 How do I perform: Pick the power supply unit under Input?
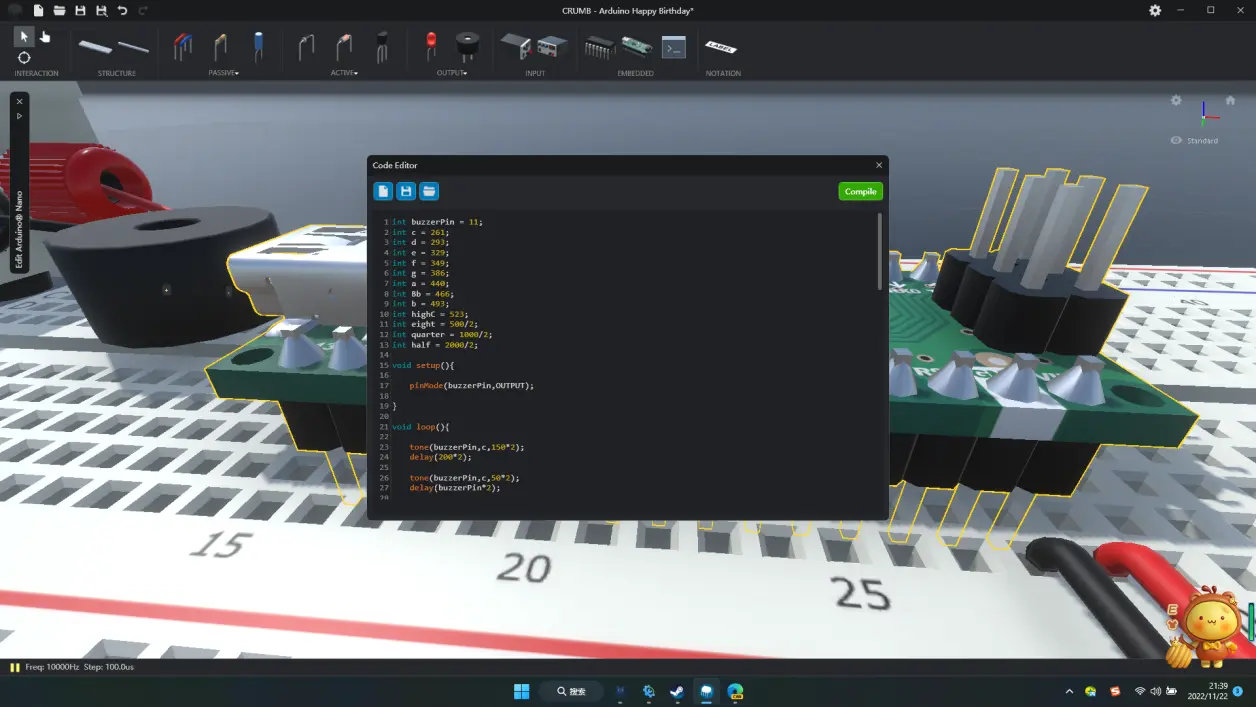point(552,46)
